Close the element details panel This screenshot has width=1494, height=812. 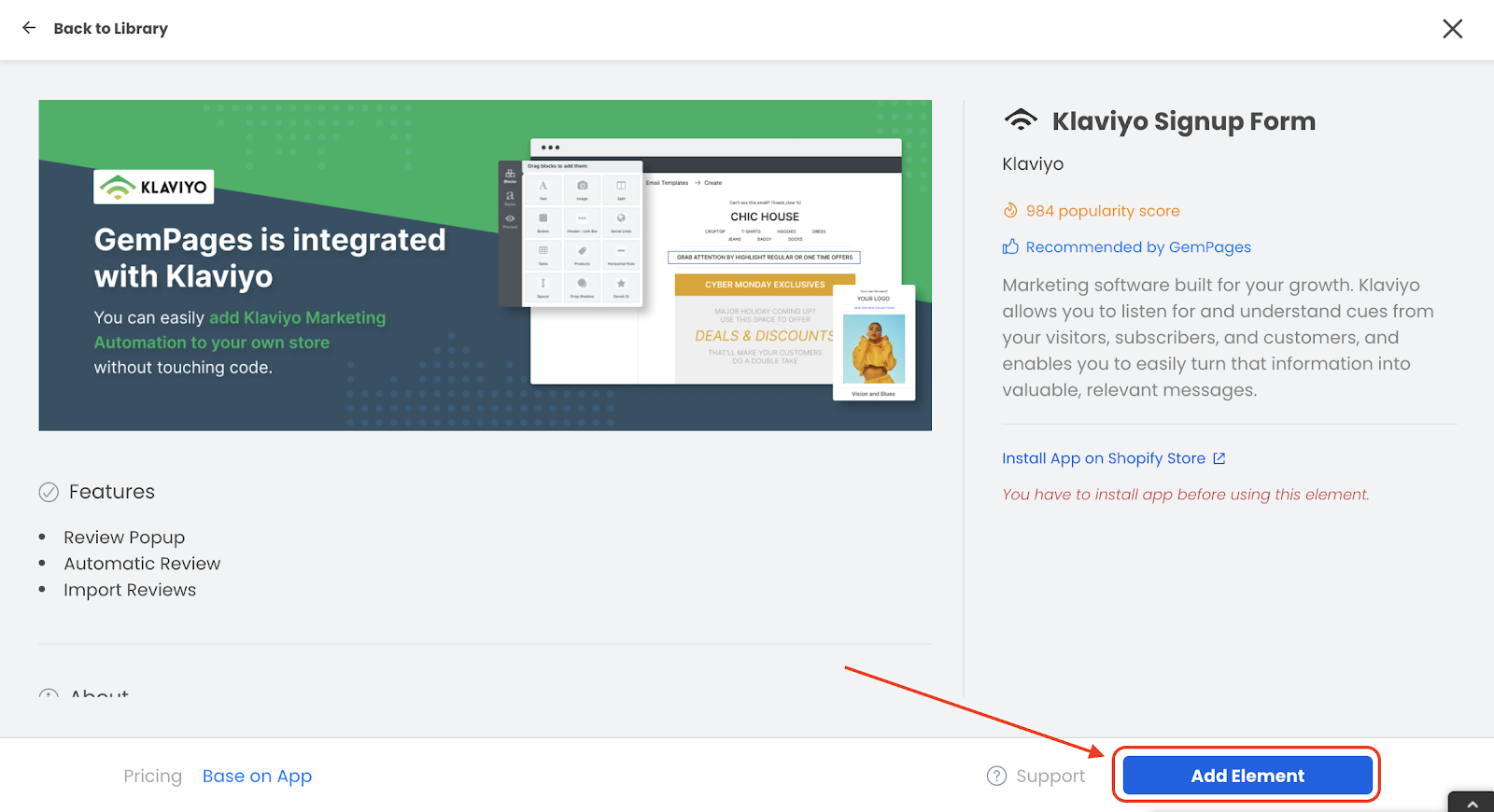pyautogui.click(x=1452, y=29)
